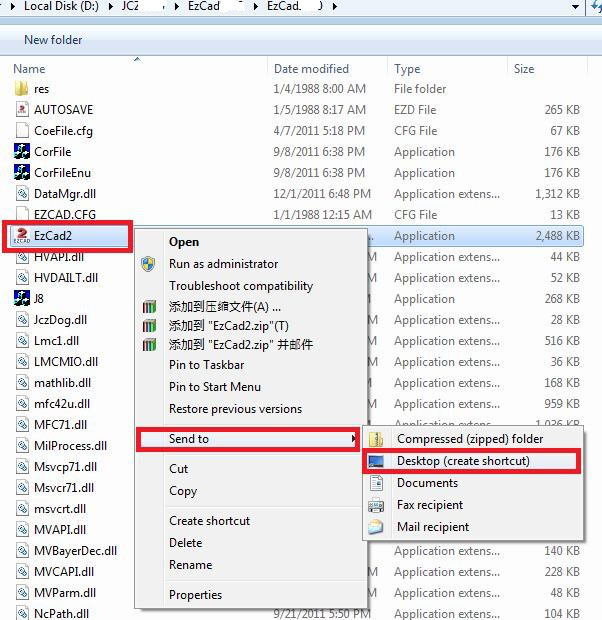Image resolution: width=602 pixels, height=620 pixels.
Task: Sort by the Size column header
Action: click(524, 69)
